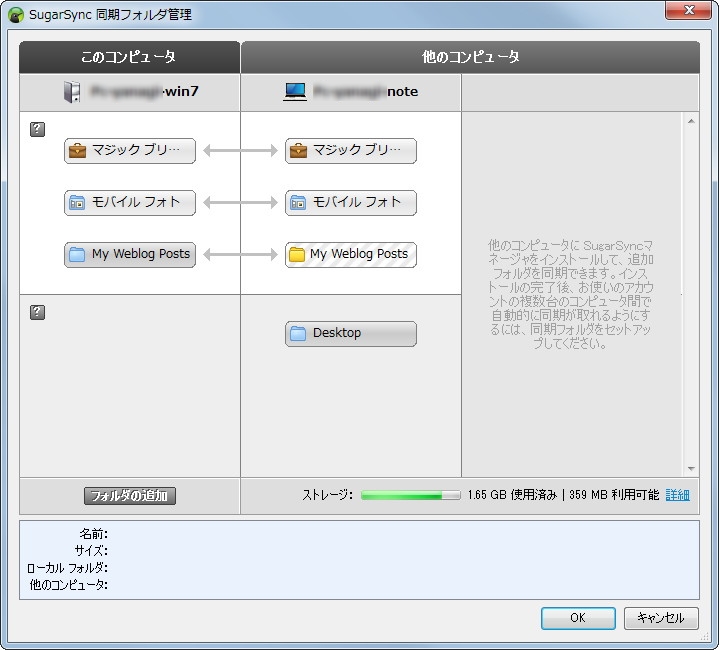Click the note computer name

click(x=365, y=92)
